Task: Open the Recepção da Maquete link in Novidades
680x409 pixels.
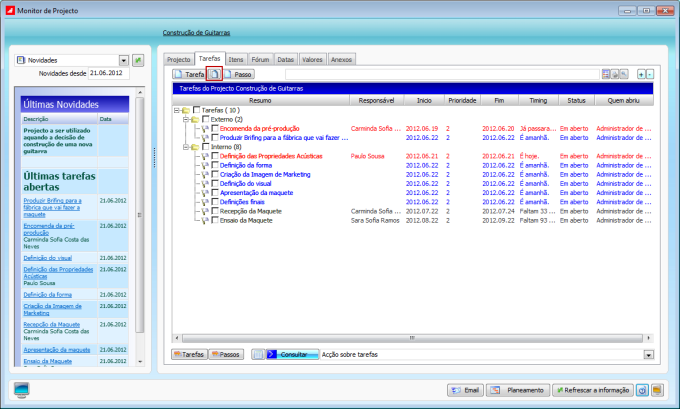Action: click(x=52, y=324)
